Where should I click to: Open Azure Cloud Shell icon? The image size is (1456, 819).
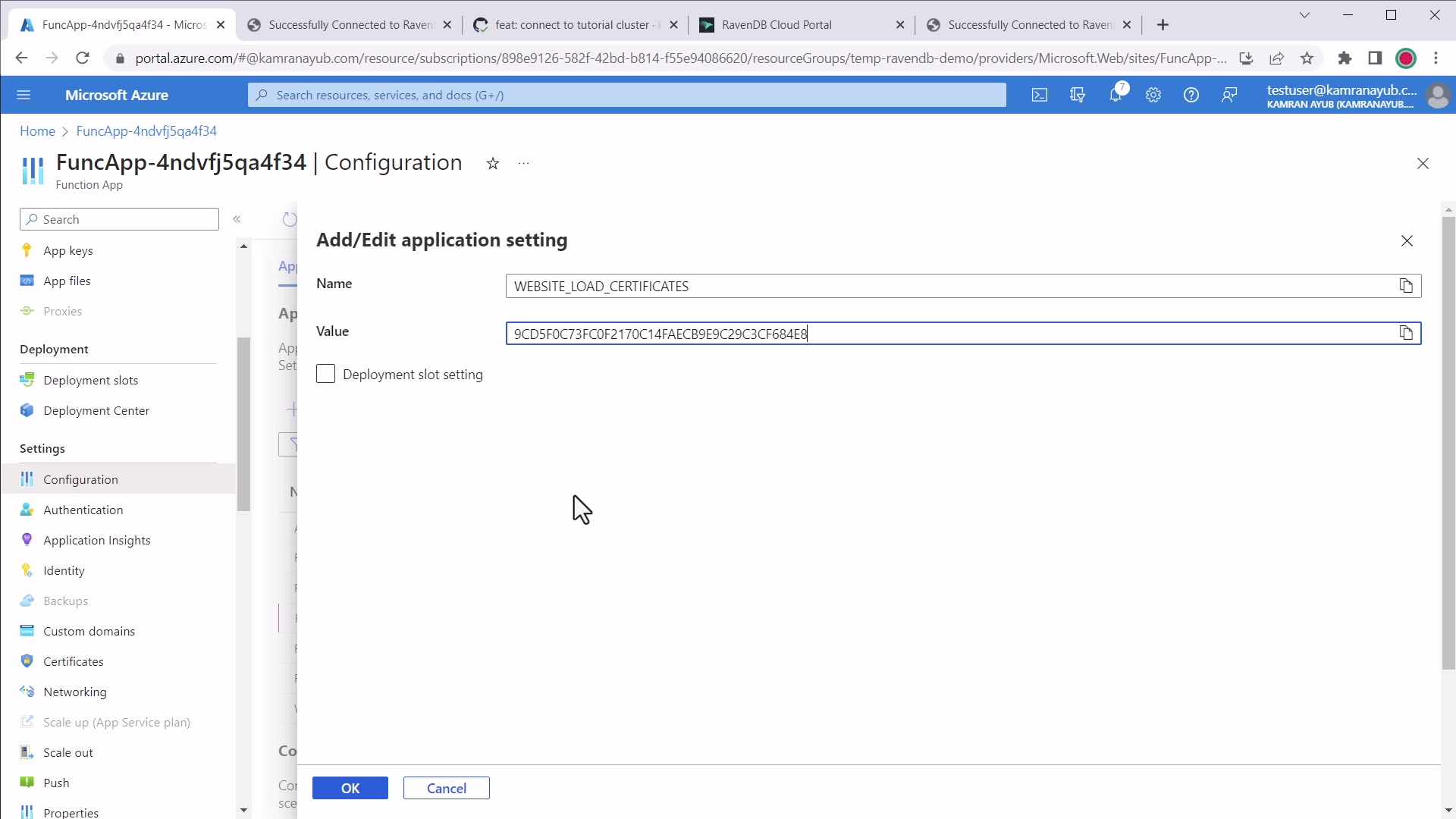point(1040,95)
